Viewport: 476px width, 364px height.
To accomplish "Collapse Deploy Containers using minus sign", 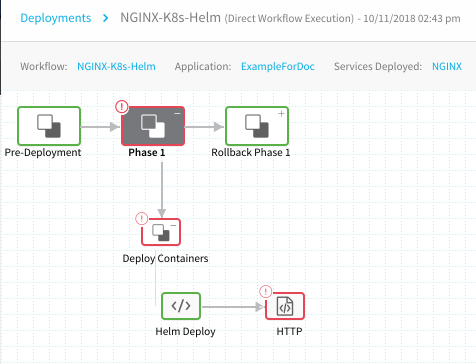I will coord(173,225).
